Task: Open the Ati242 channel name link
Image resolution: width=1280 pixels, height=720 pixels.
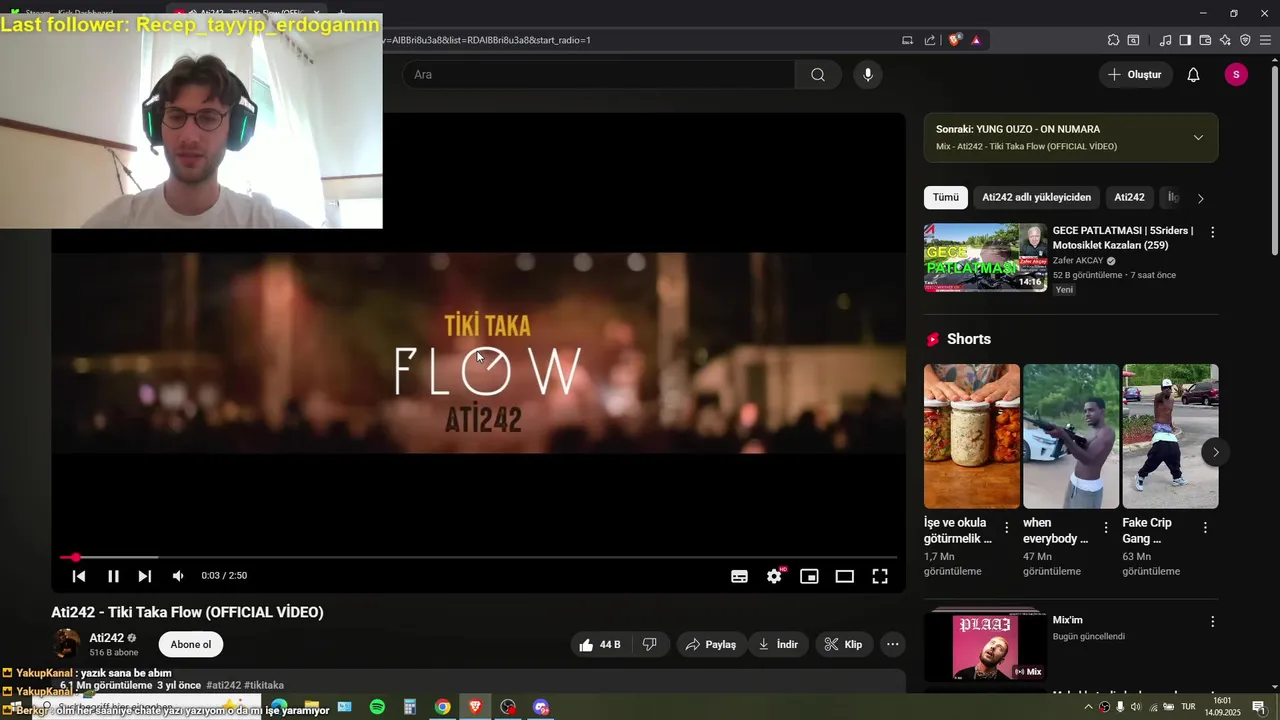Action: tap(107, 638)
